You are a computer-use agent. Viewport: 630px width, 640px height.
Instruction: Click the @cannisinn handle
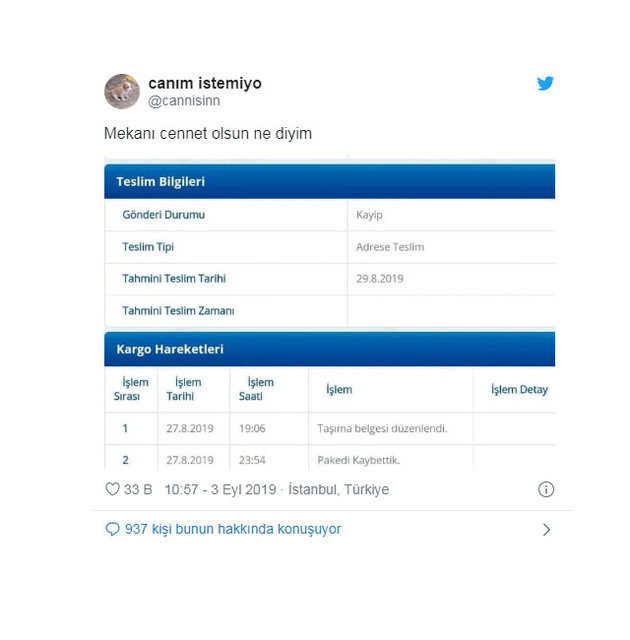pos(184,101)
